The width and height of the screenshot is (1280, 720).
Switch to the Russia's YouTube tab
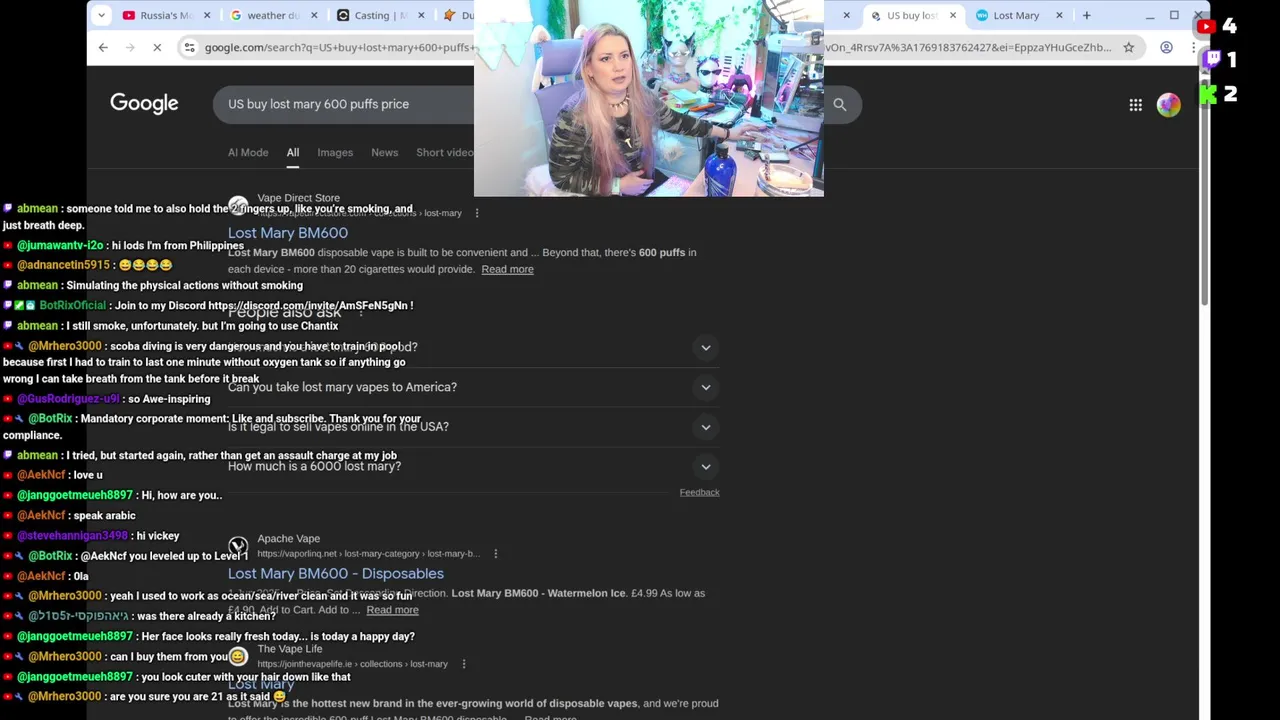(x=166, y=15)
